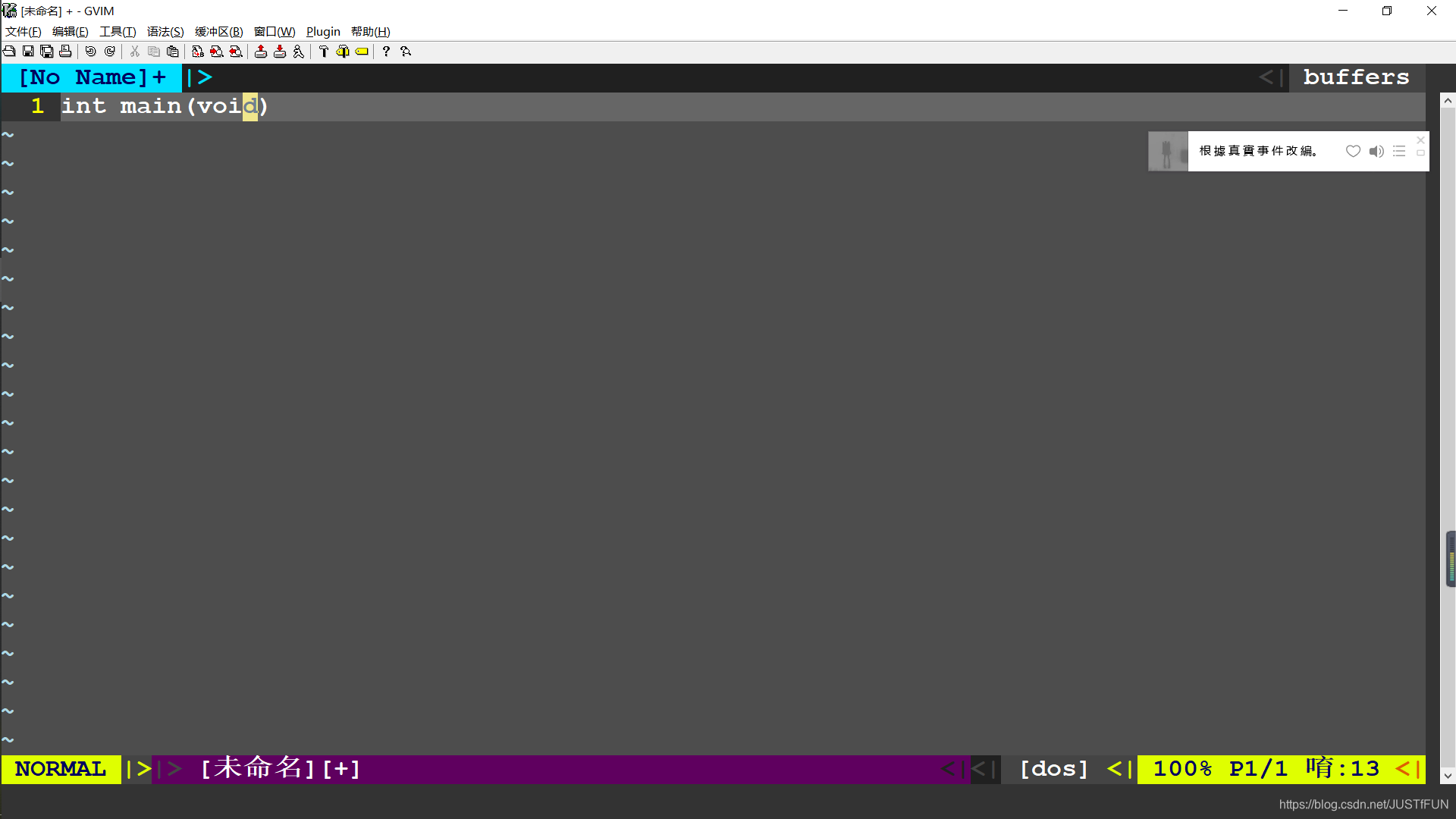Click the Paste toolbar icon

[x=173, y=52]
